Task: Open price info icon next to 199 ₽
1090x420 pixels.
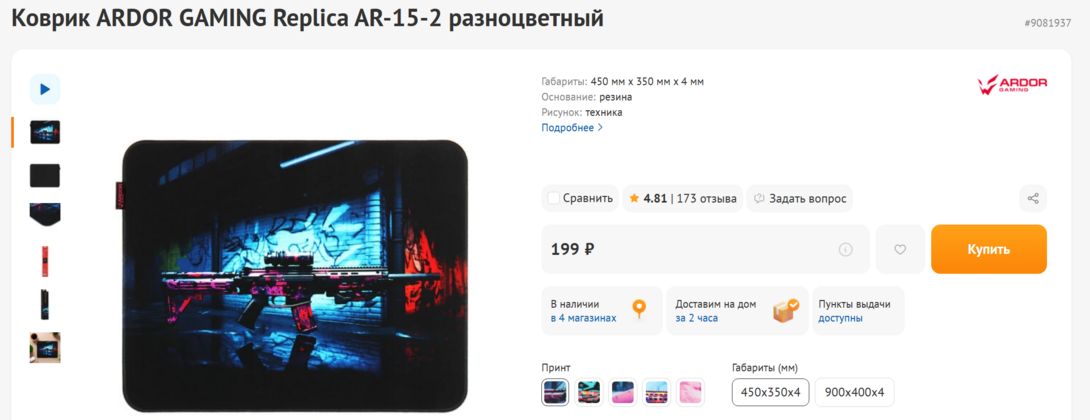Action: pyautogui.click(x=845, y=249)
